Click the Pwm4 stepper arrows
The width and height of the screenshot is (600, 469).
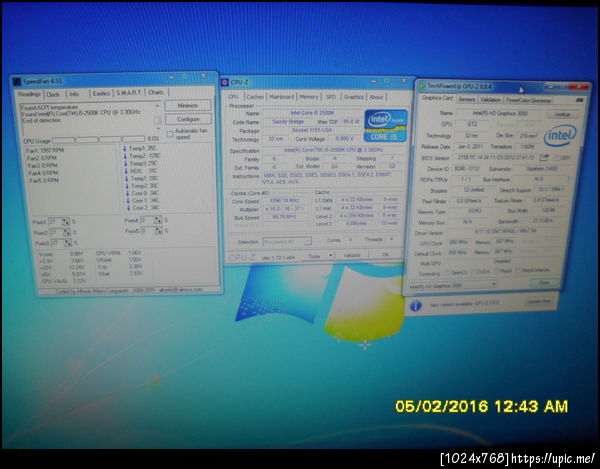click(x=158, y=220)
